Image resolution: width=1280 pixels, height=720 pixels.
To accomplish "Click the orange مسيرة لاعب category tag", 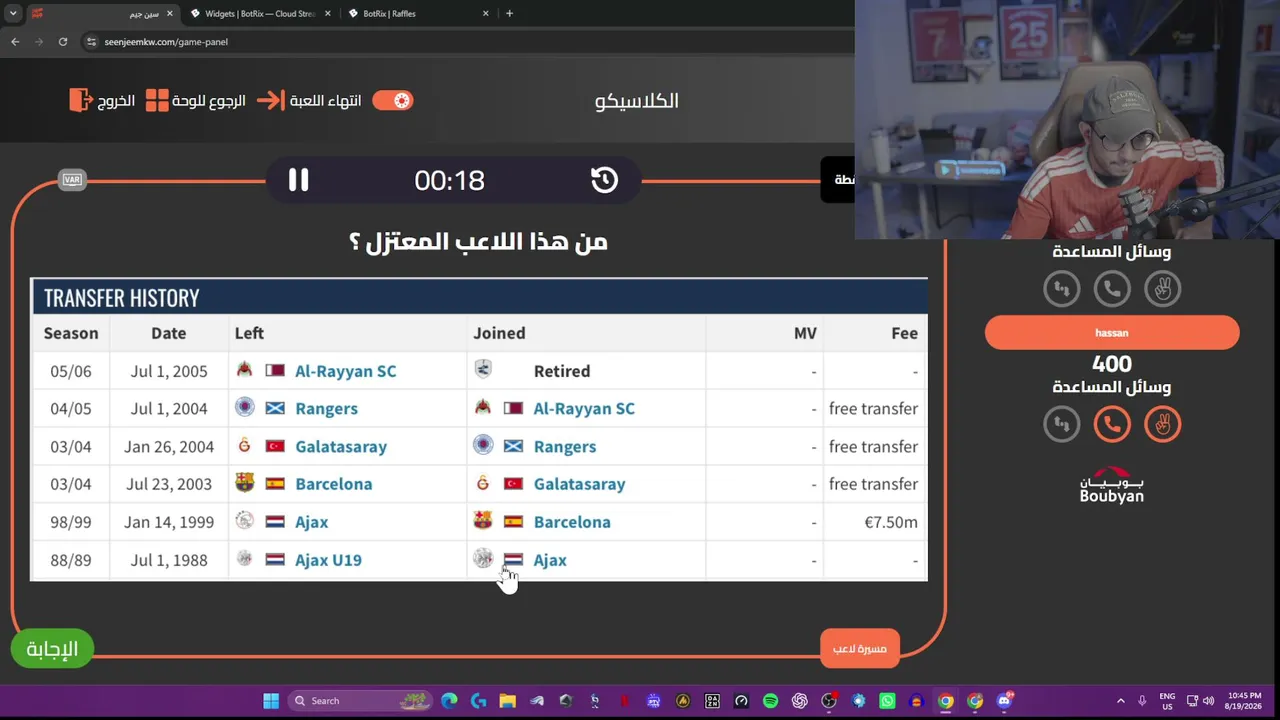I will tap(860, 648).
